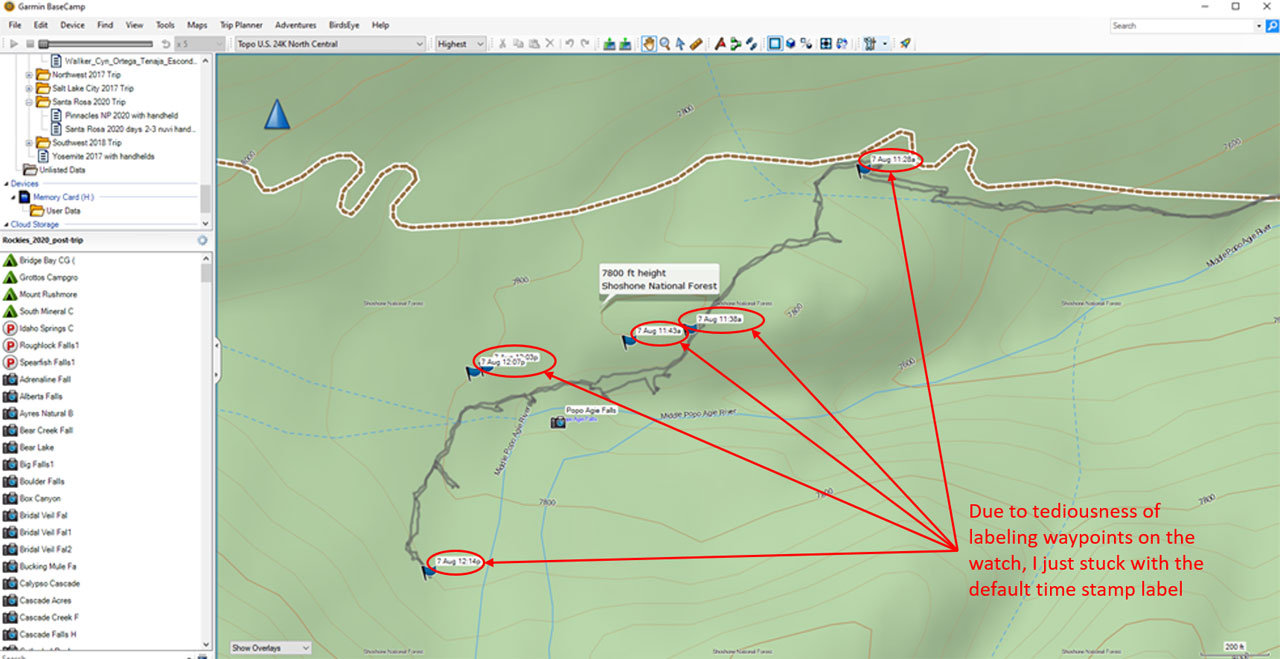Open the Device menu
This screenshot has height=659, width=1280.
pyautogui.click(x=73, y=25)
